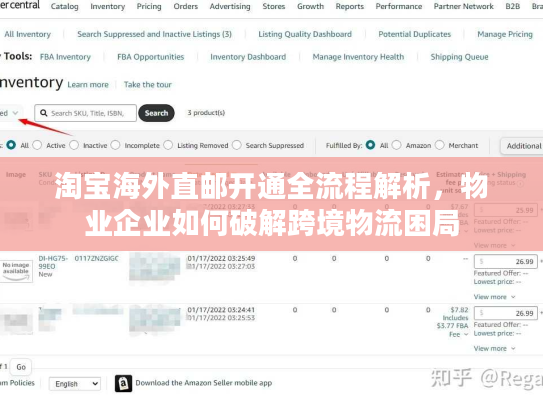Open the Performance menu
This screenshot has width=543, height=408.
click(399, 6)
